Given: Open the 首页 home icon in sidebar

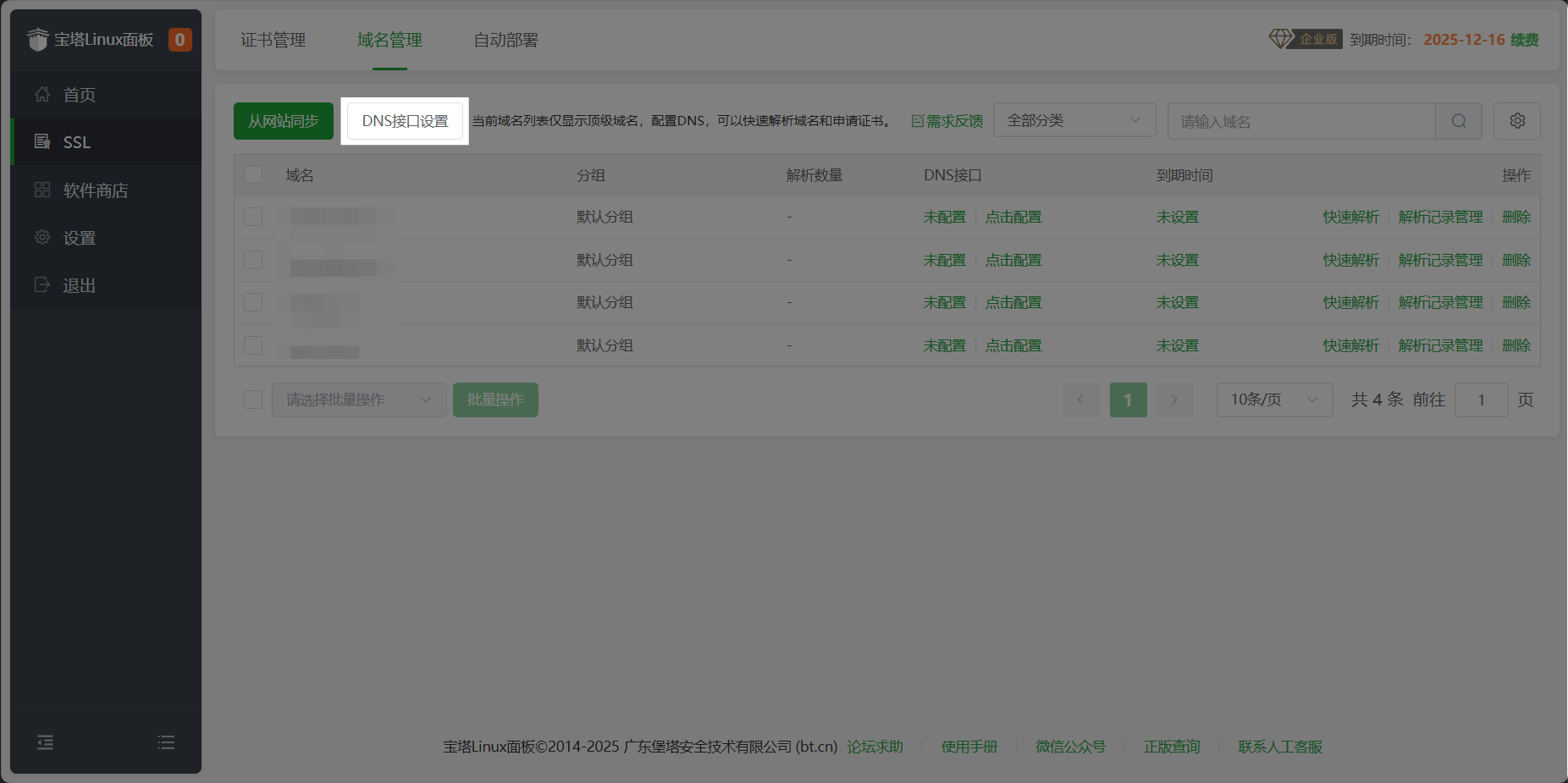Looking at the screenshot, I should [42, 95].
